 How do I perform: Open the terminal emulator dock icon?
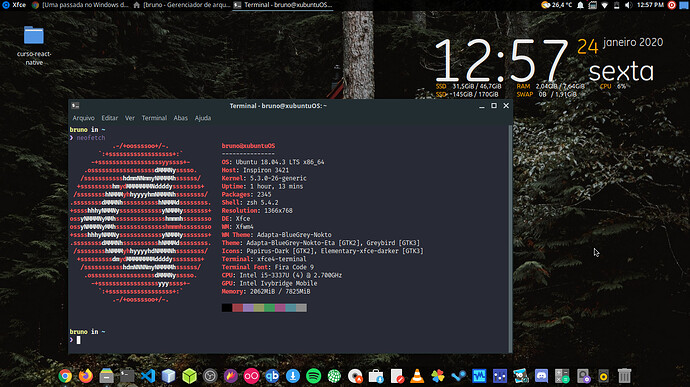(127, 376)
